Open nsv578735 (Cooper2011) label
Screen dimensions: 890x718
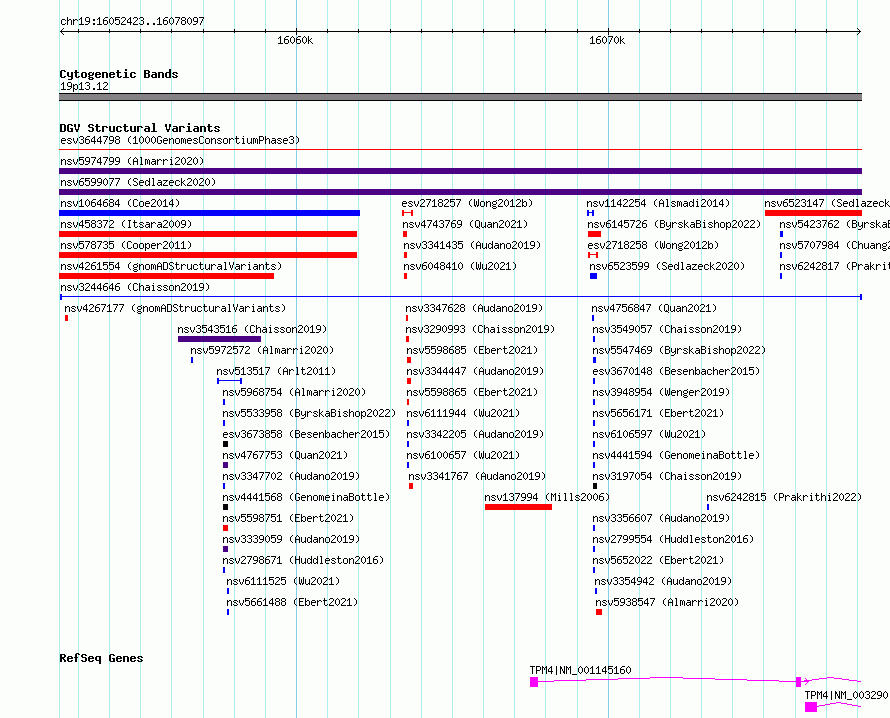[126, 245]
